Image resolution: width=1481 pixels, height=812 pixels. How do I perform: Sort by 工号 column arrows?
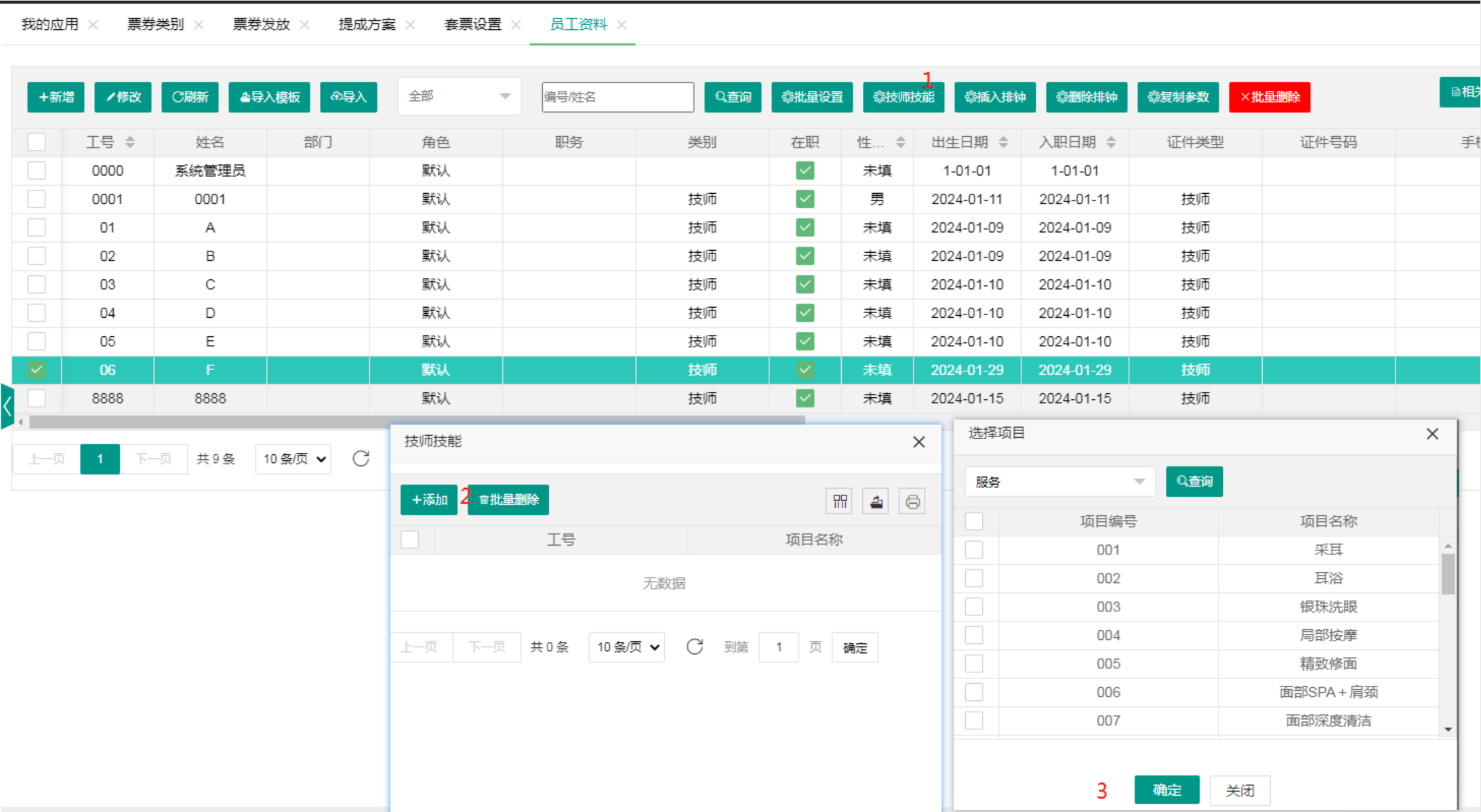[x=130, y=142]
